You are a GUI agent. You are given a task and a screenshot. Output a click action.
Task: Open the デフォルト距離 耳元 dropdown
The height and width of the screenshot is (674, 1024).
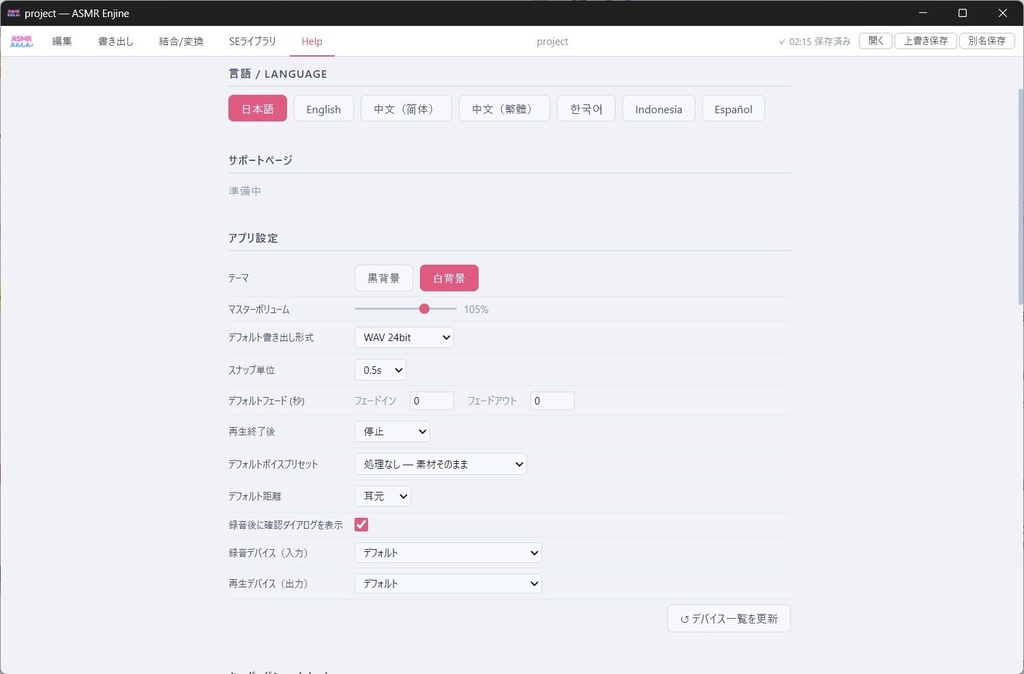click(x=382, y=496)
